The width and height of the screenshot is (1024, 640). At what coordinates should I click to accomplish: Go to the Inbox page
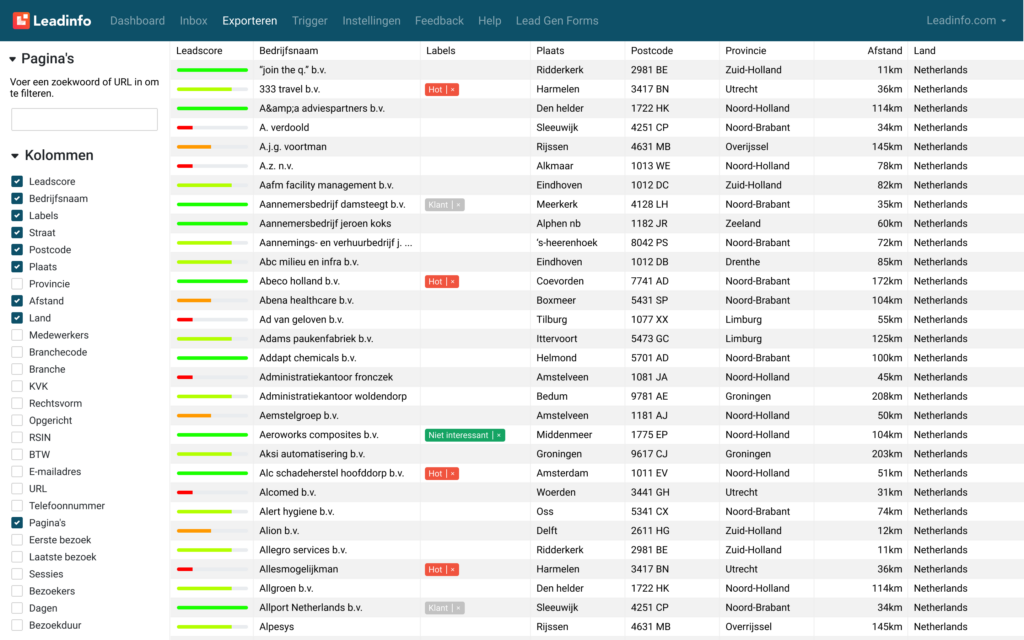193,21
